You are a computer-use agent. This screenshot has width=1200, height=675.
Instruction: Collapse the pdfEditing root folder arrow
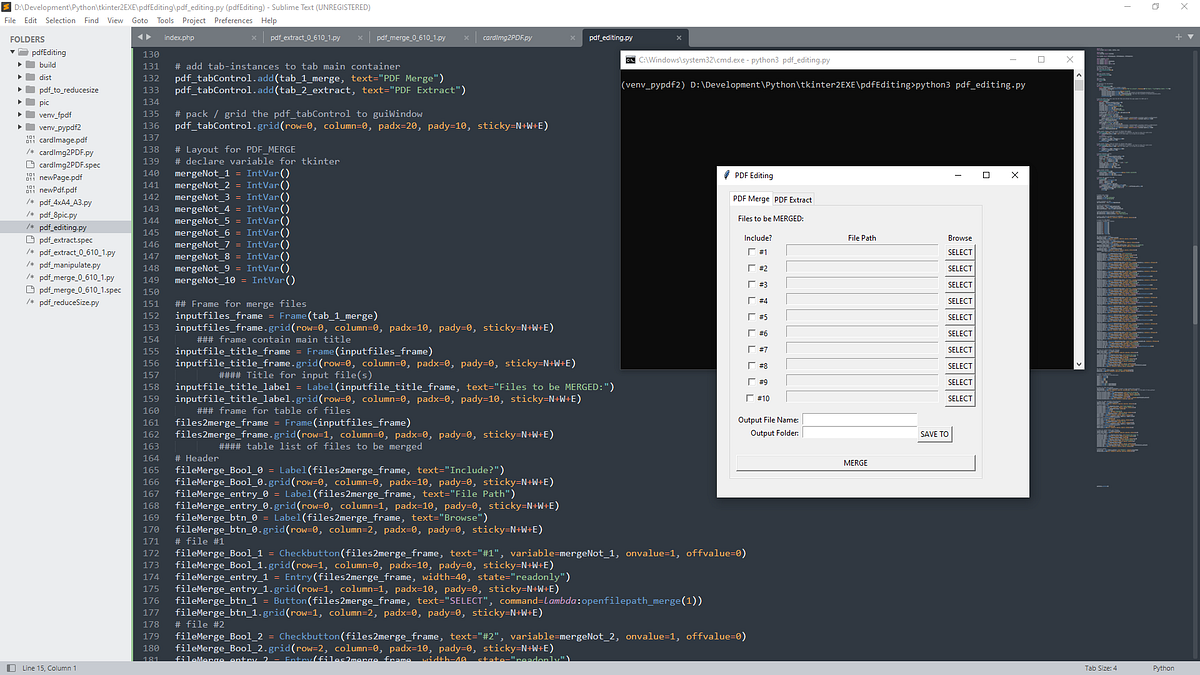11,52
